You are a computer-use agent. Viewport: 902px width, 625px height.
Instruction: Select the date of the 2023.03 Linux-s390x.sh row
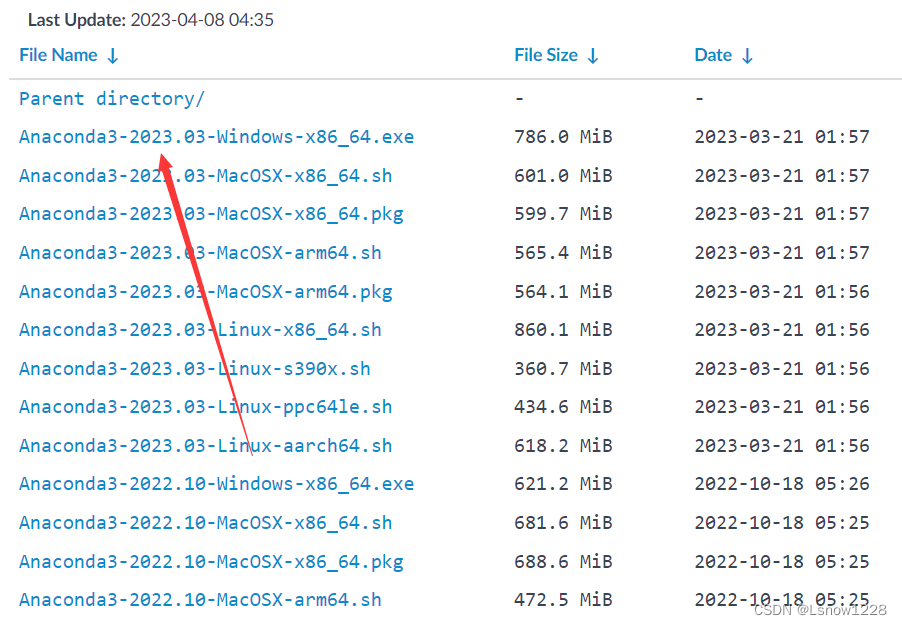782,368
